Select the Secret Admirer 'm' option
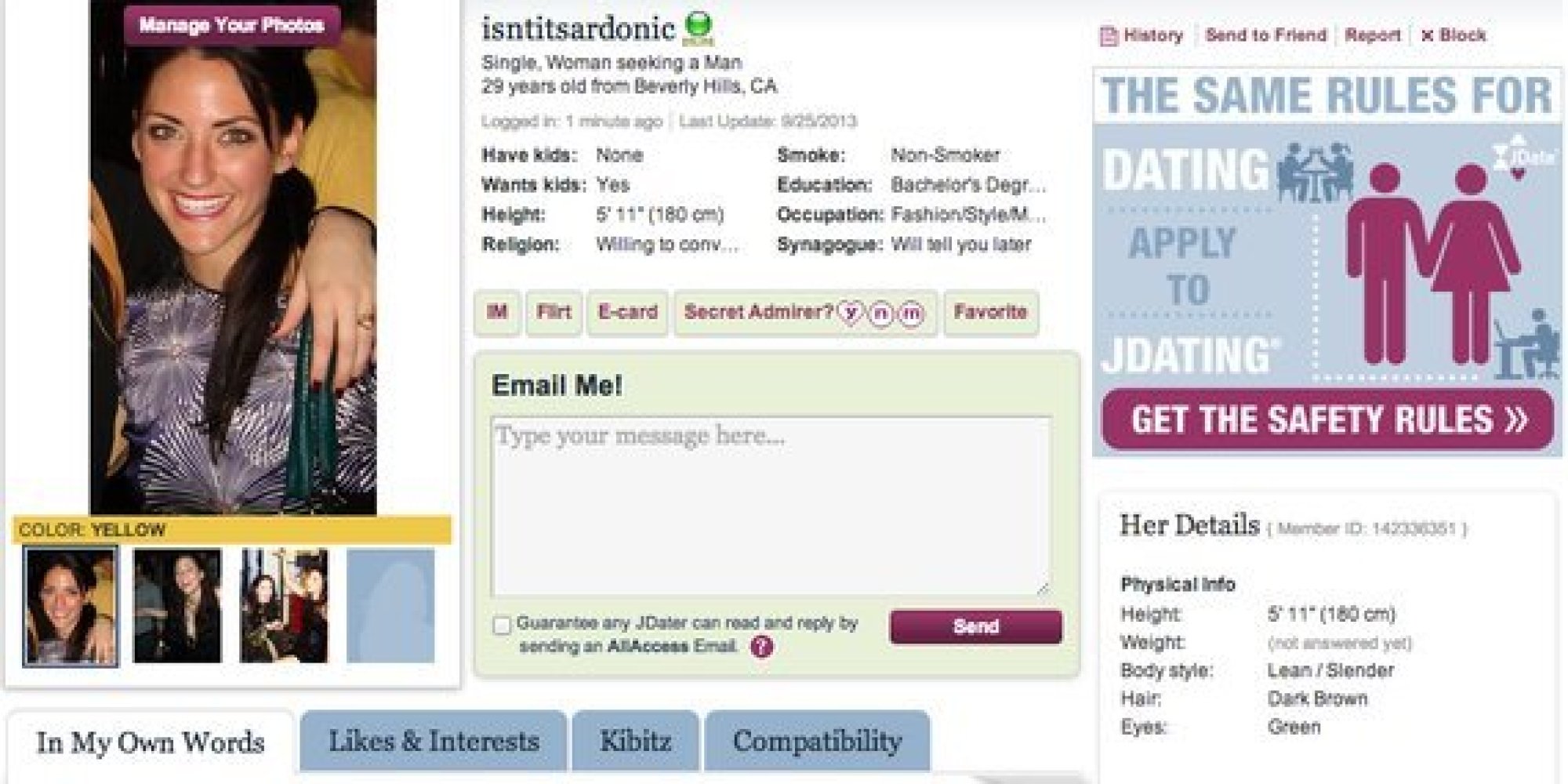1568x784 pixels. point(910,314)
